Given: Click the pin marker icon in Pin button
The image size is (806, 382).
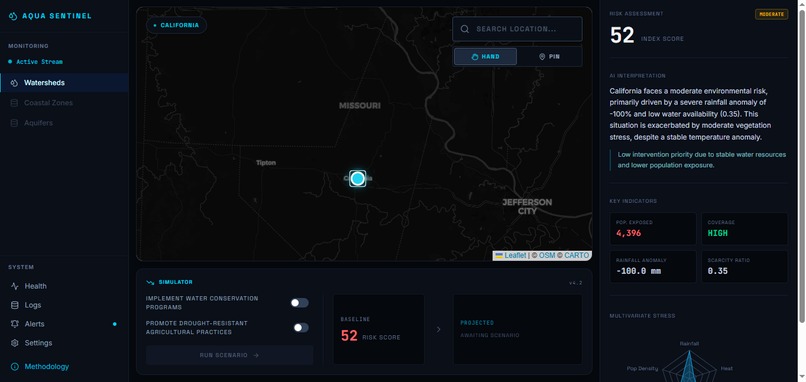Looking at the screenshot, I should (542, 57).
